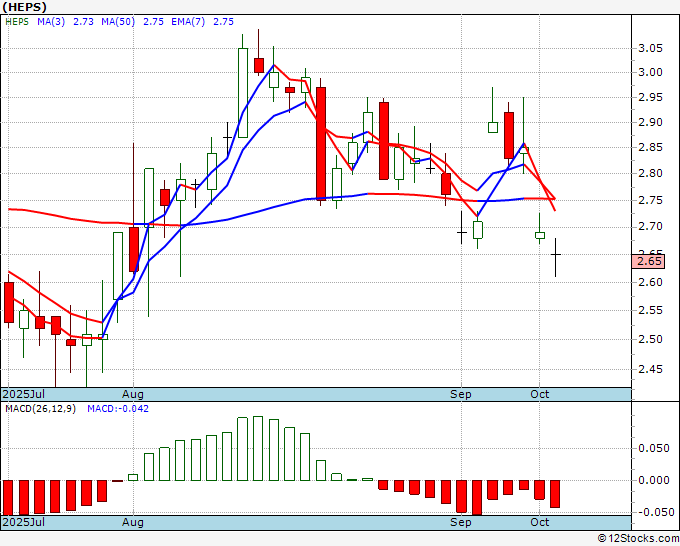Click the last red MACD histogram bar
Image resolution: width=680 pixels, height=546 pixels.
coord(555,494)
